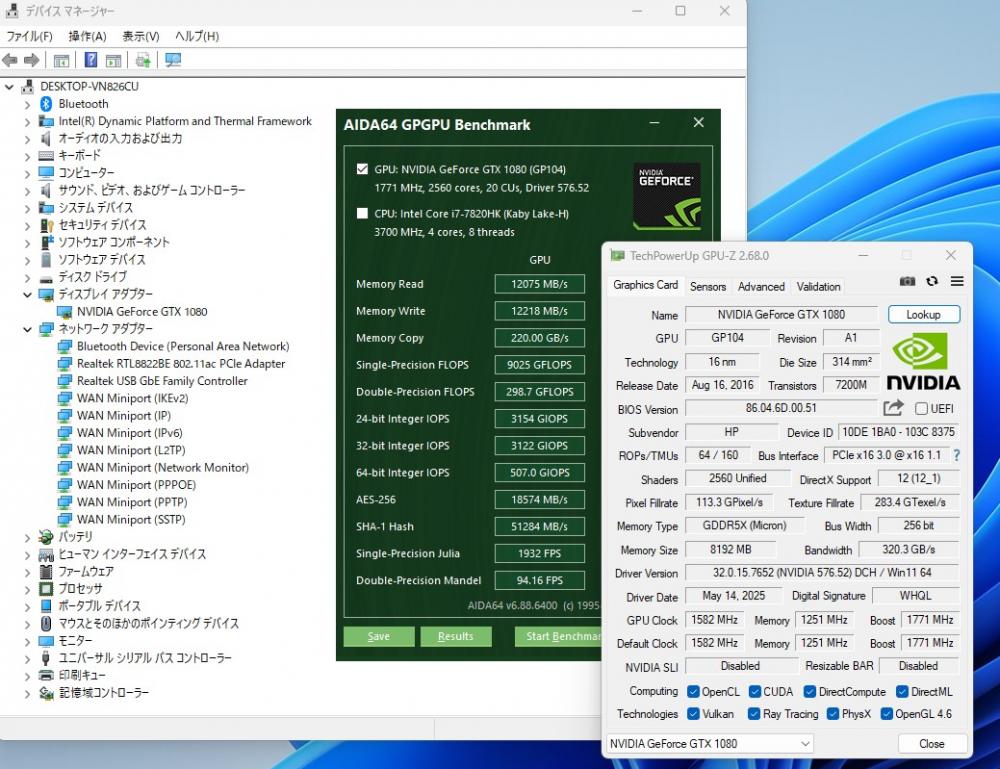Click the Bluetooth icon in the device tree
This screenshot has width=1000, height=769.
[46, 104]
